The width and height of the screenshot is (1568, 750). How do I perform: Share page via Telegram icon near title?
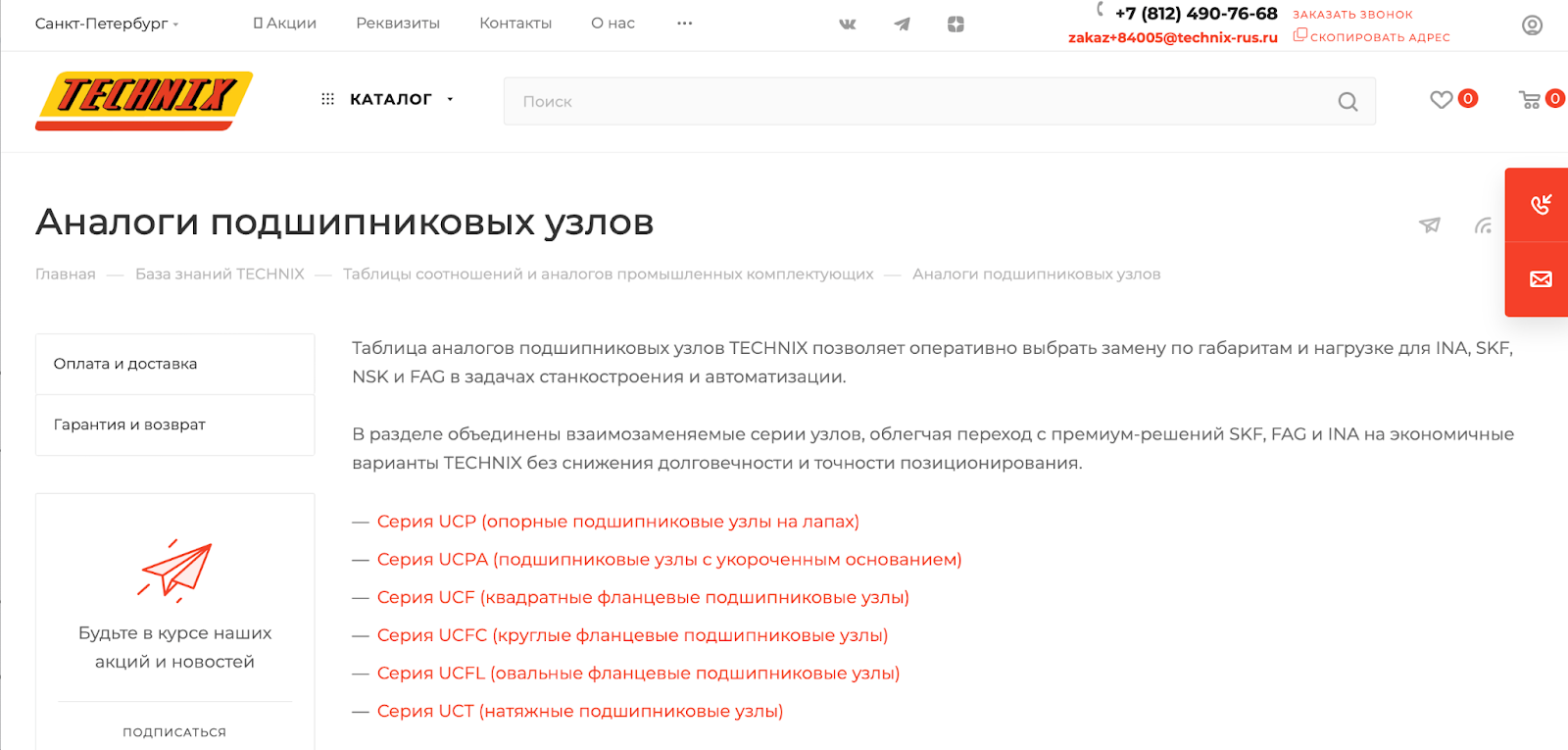(1430, 225)
